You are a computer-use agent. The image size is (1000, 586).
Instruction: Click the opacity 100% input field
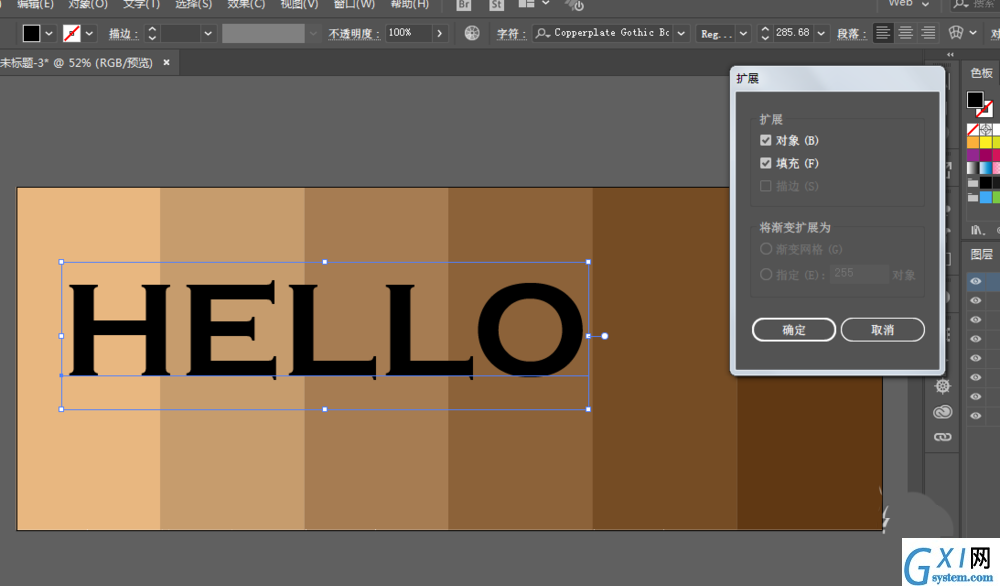(409, 33)
